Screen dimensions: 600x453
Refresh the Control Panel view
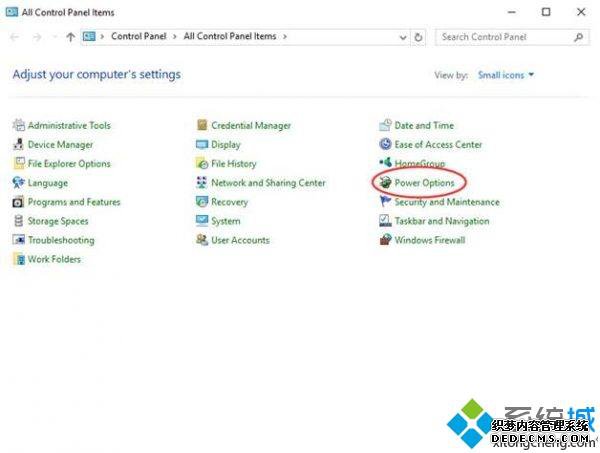pos(418,37)
